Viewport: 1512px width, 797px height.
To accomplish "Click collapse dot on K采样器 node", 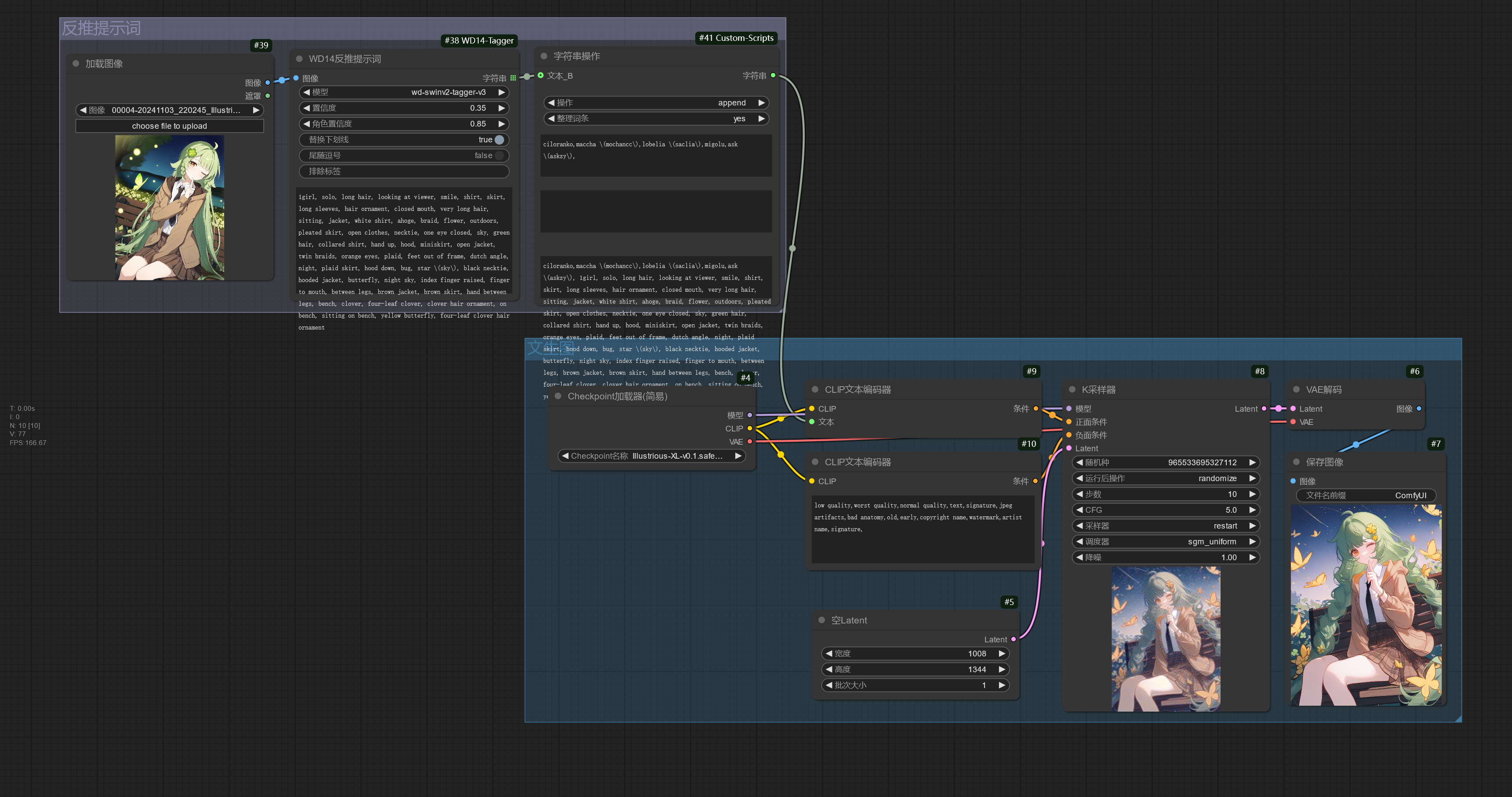I will 1072,390.
